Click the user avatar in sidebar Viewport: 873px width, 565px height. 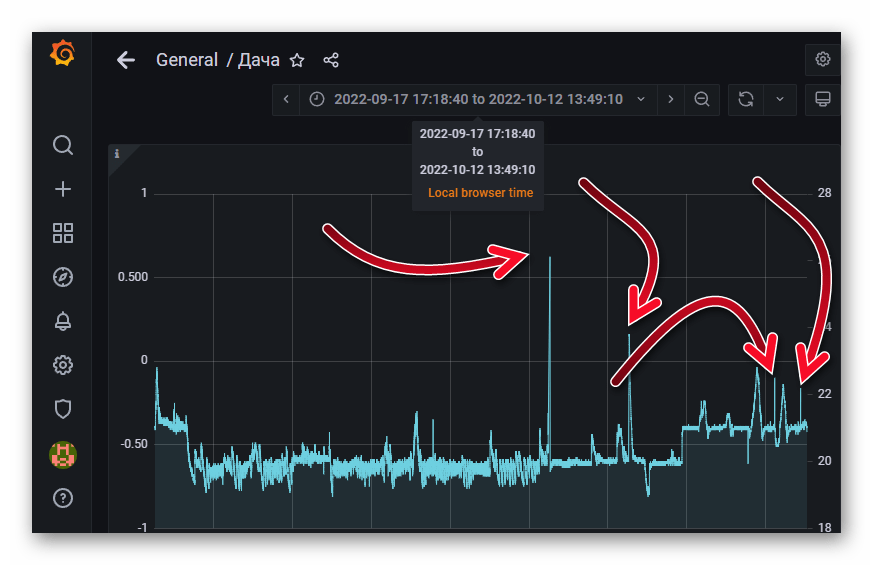click(x=63, y=455)
